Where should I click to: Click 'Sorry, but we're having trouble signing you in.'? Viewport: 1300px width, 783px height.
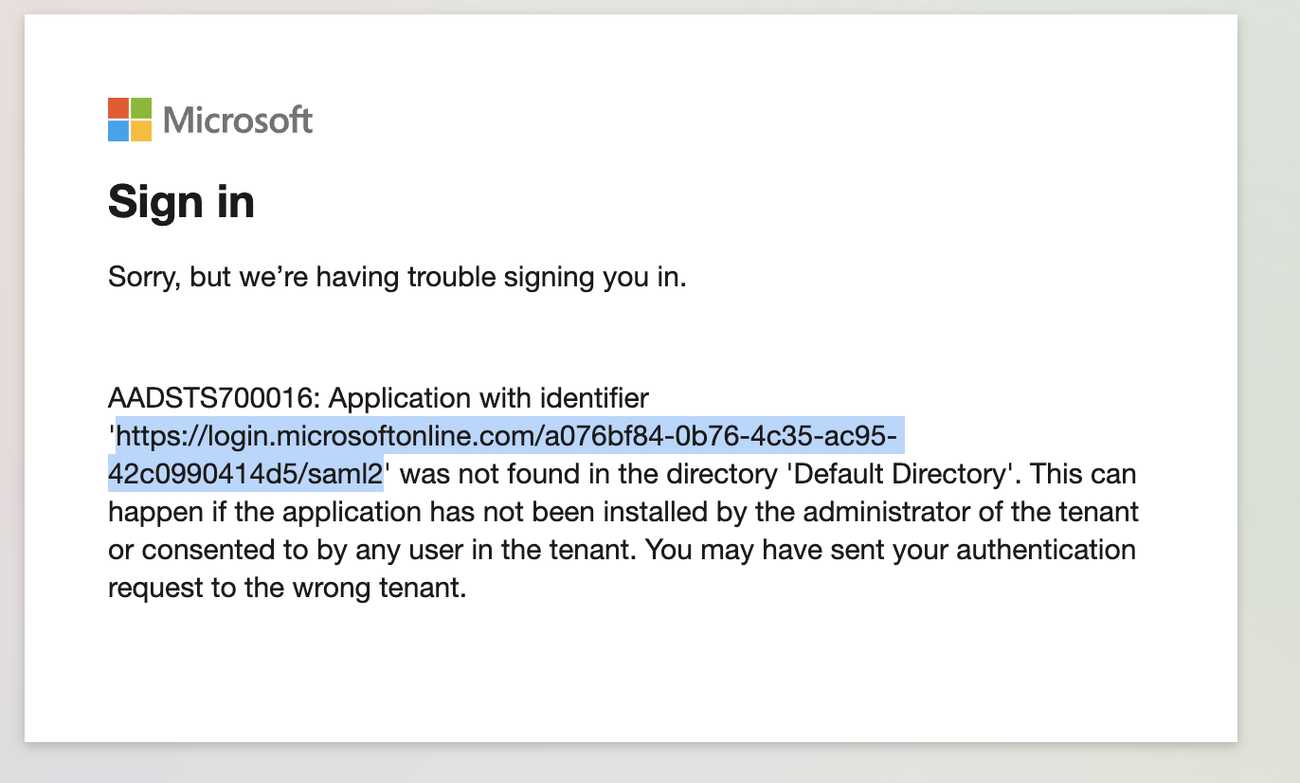(x=397, y=277)
